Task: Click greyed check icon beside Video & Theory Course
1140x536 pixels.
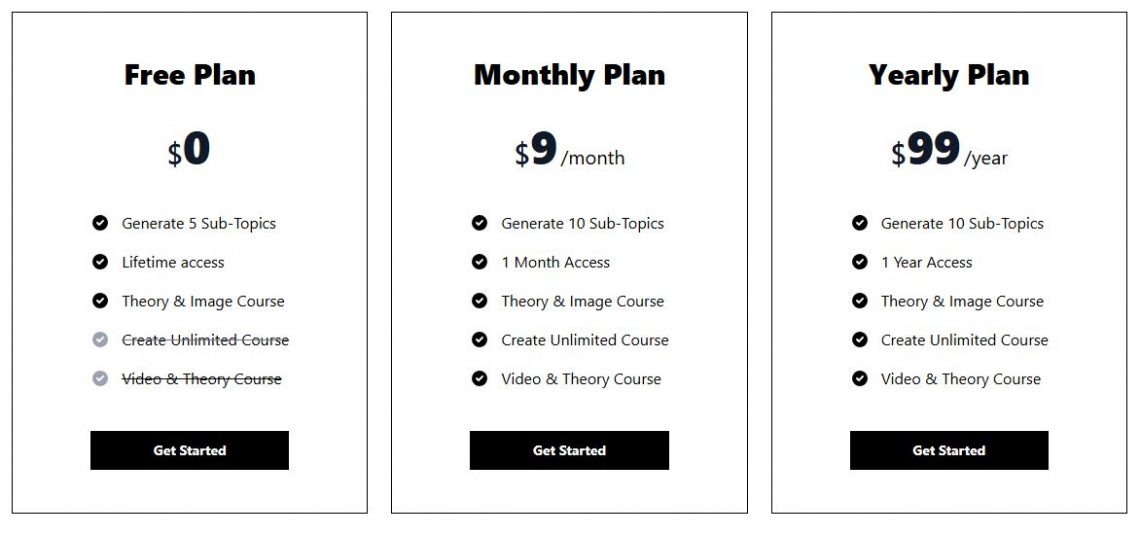Action: pos(100,379)
